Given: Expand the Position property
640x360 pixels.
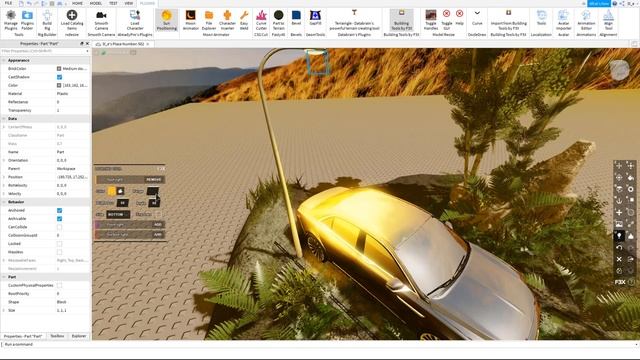Looking at the screenshot, I should tap(4, 177).
